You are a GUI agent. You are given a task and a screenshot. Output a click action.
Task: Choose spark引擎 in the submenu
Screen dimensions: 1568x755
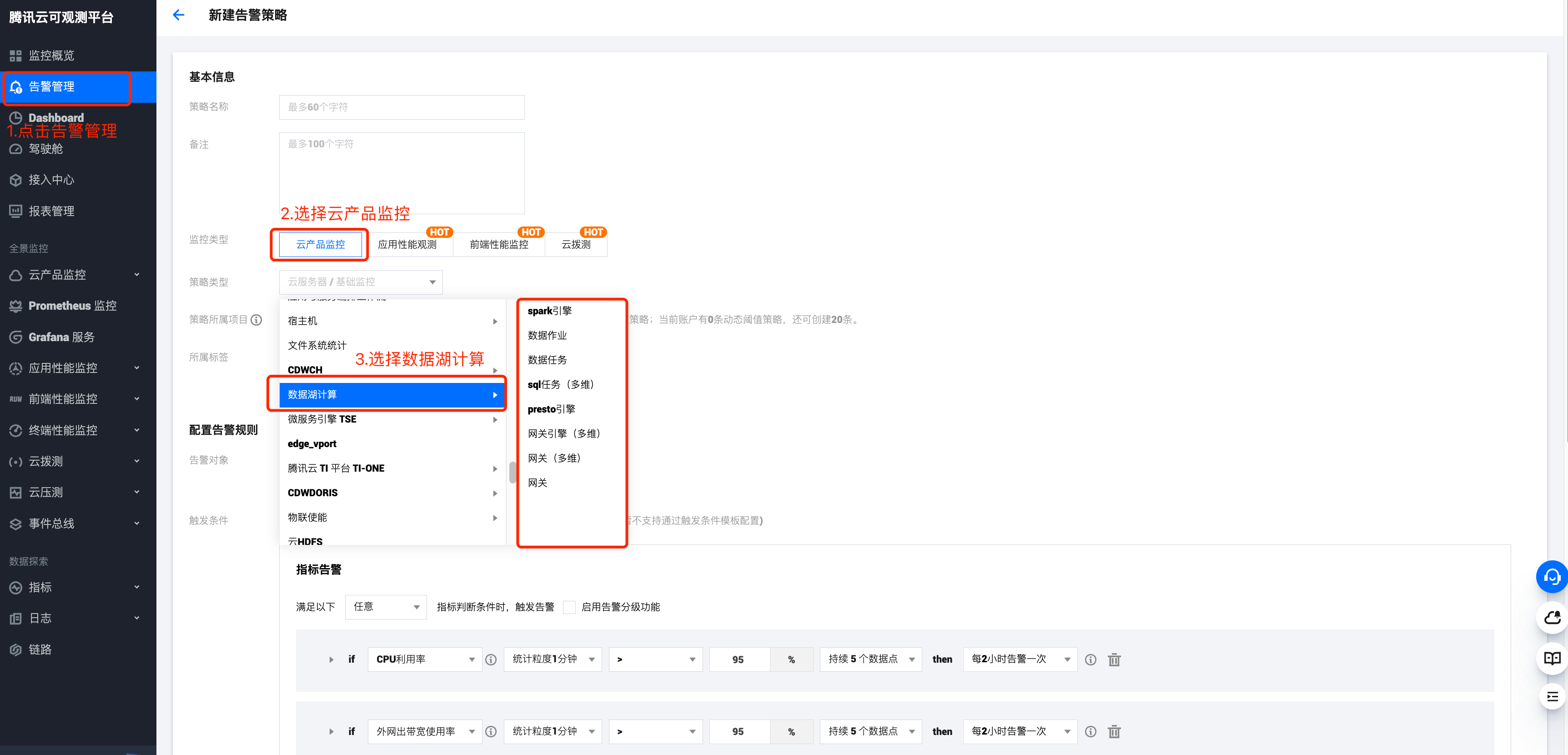[x=550, y=311]
